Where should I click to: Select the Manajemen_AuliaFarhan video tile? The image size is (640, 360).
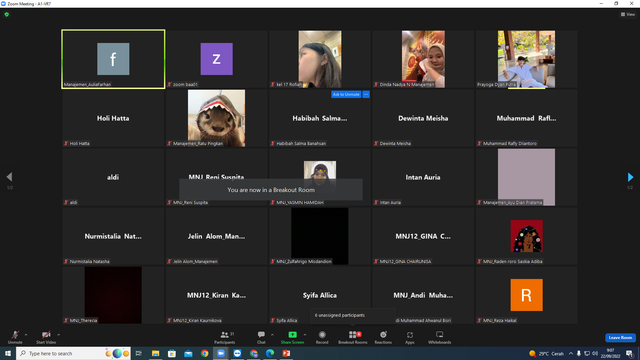113,59
